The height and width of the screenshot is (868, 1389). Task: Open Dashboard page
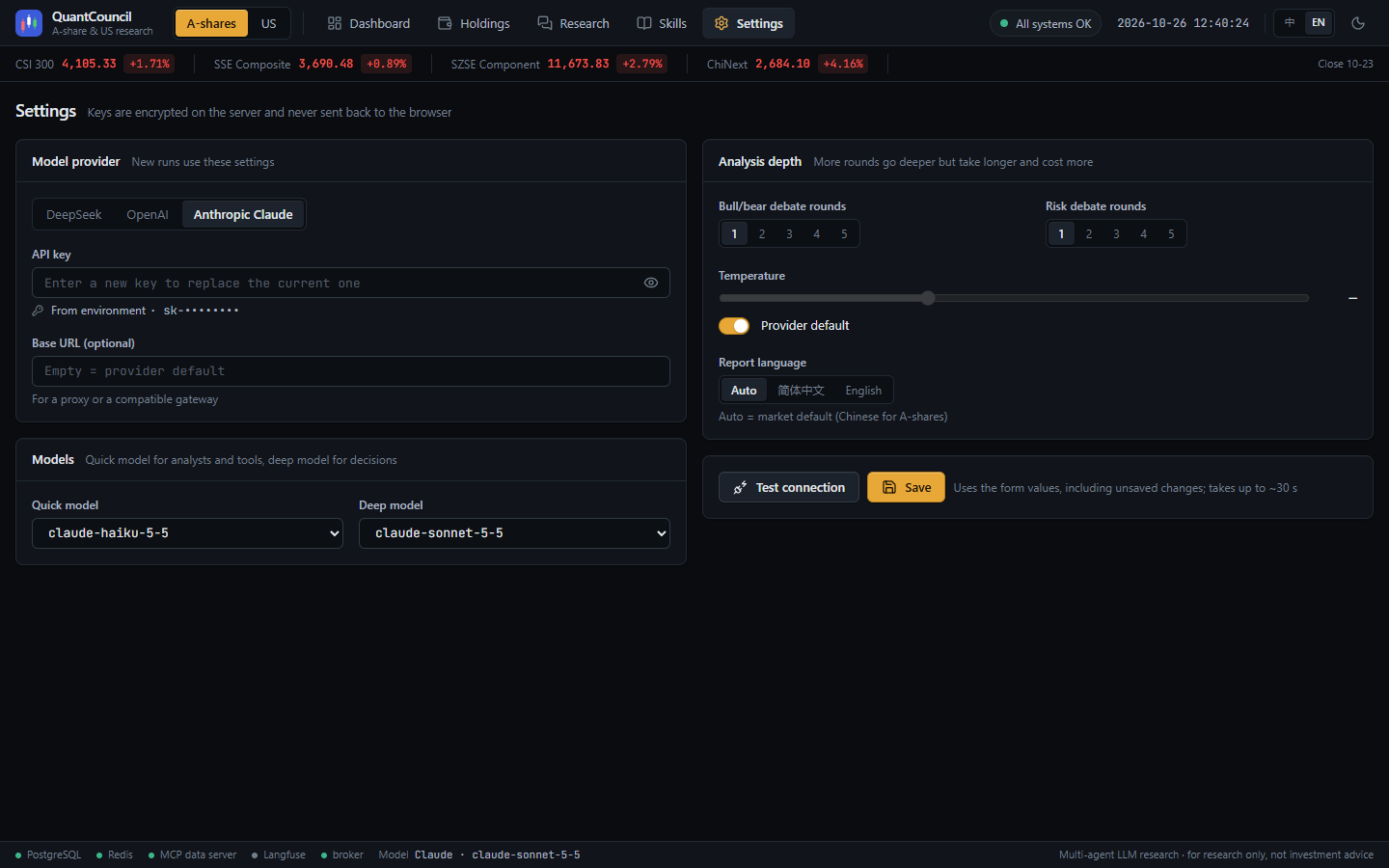[368, 23]
